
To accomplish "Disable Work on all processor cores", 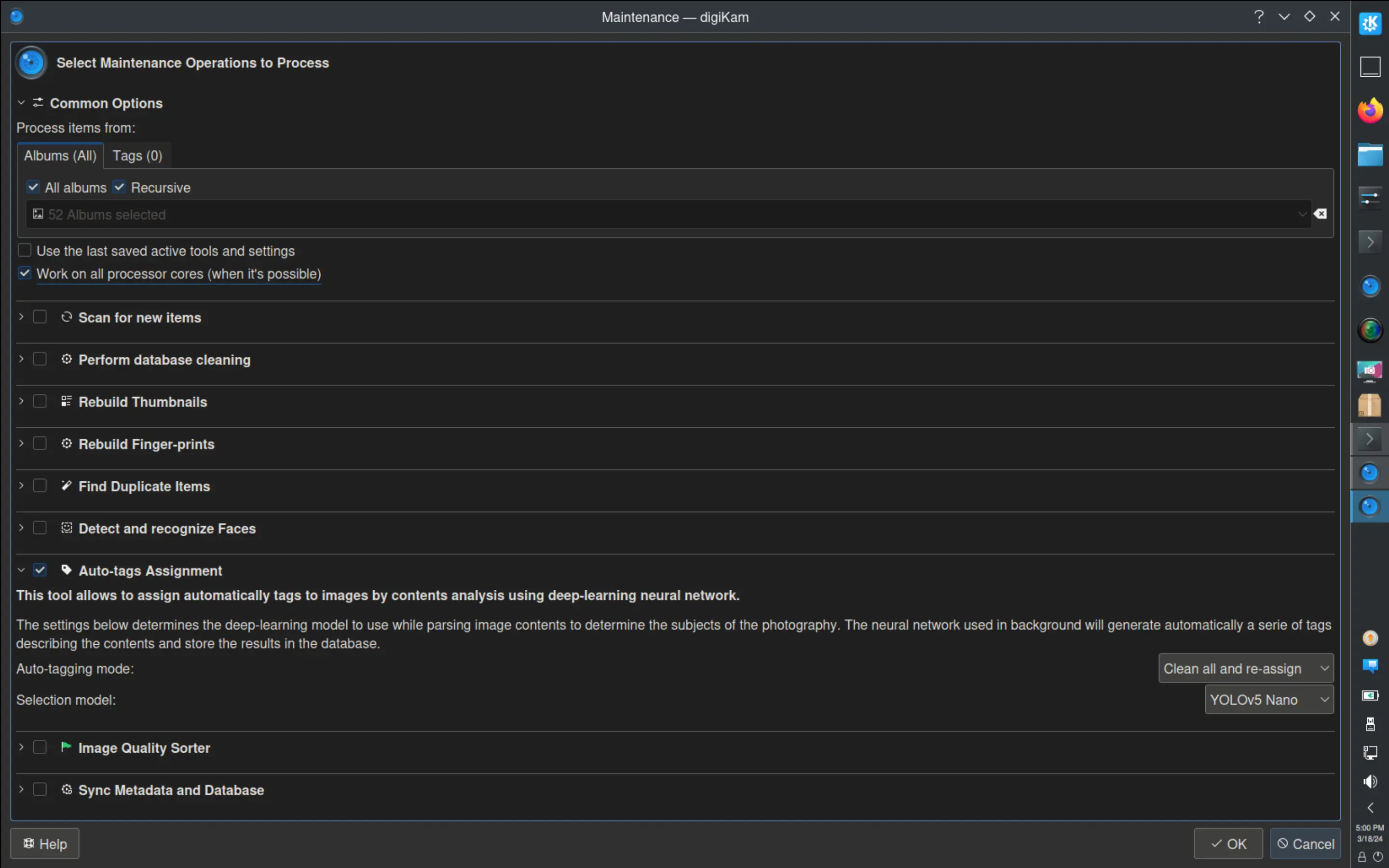I will click(x=25, y=272).
